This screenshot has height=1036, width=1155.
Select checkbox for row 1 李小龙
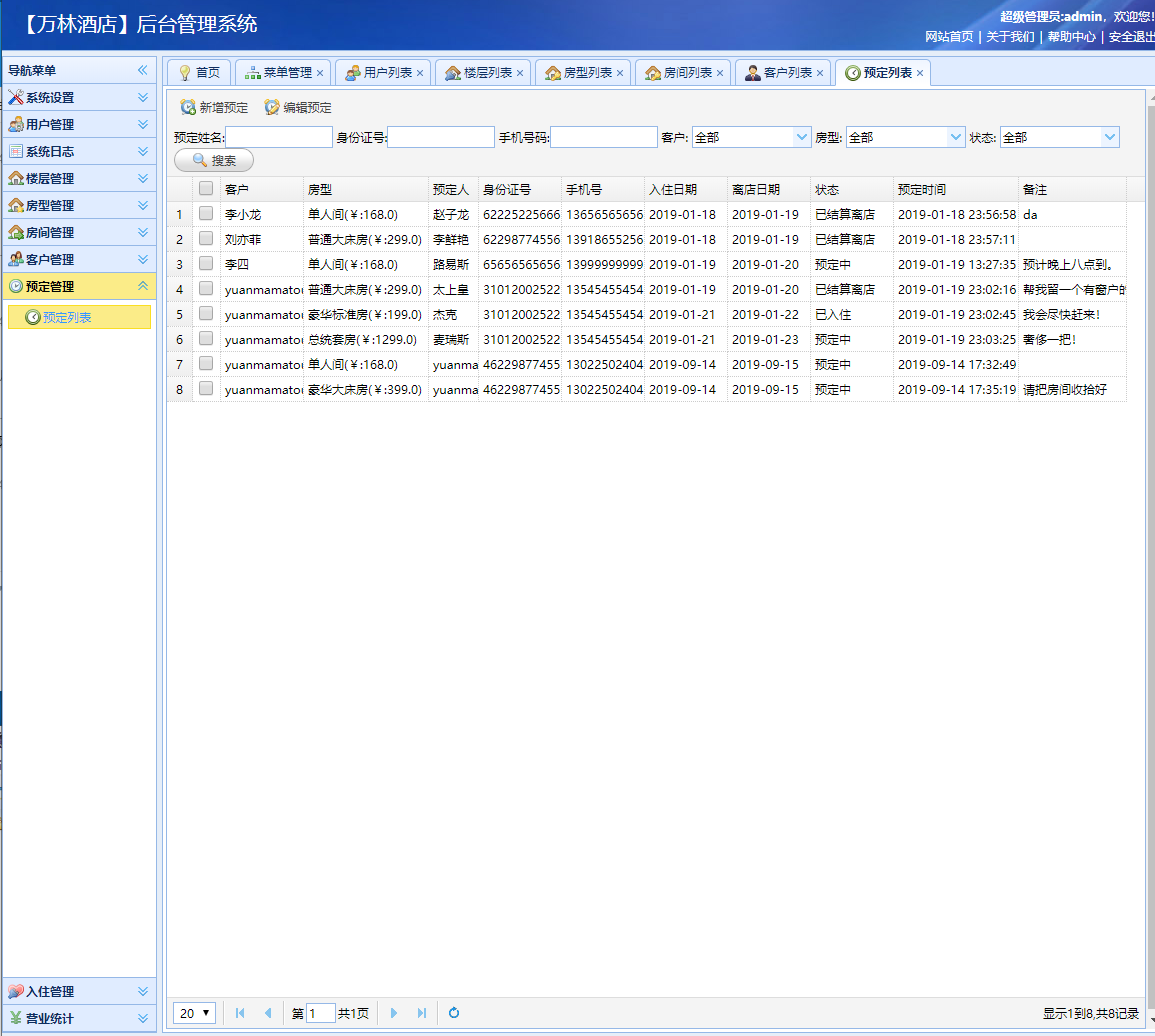pos(206,213)
